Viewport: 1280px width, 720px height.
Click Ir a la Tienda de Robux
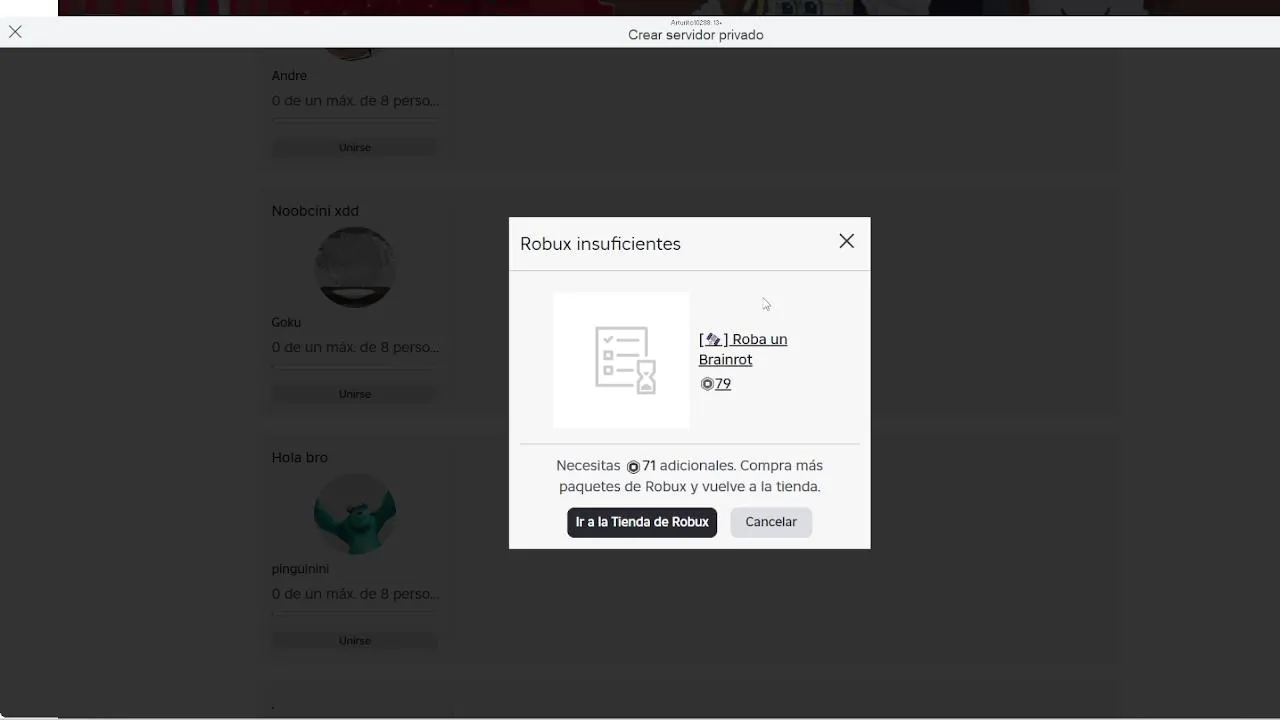[642, 522]
